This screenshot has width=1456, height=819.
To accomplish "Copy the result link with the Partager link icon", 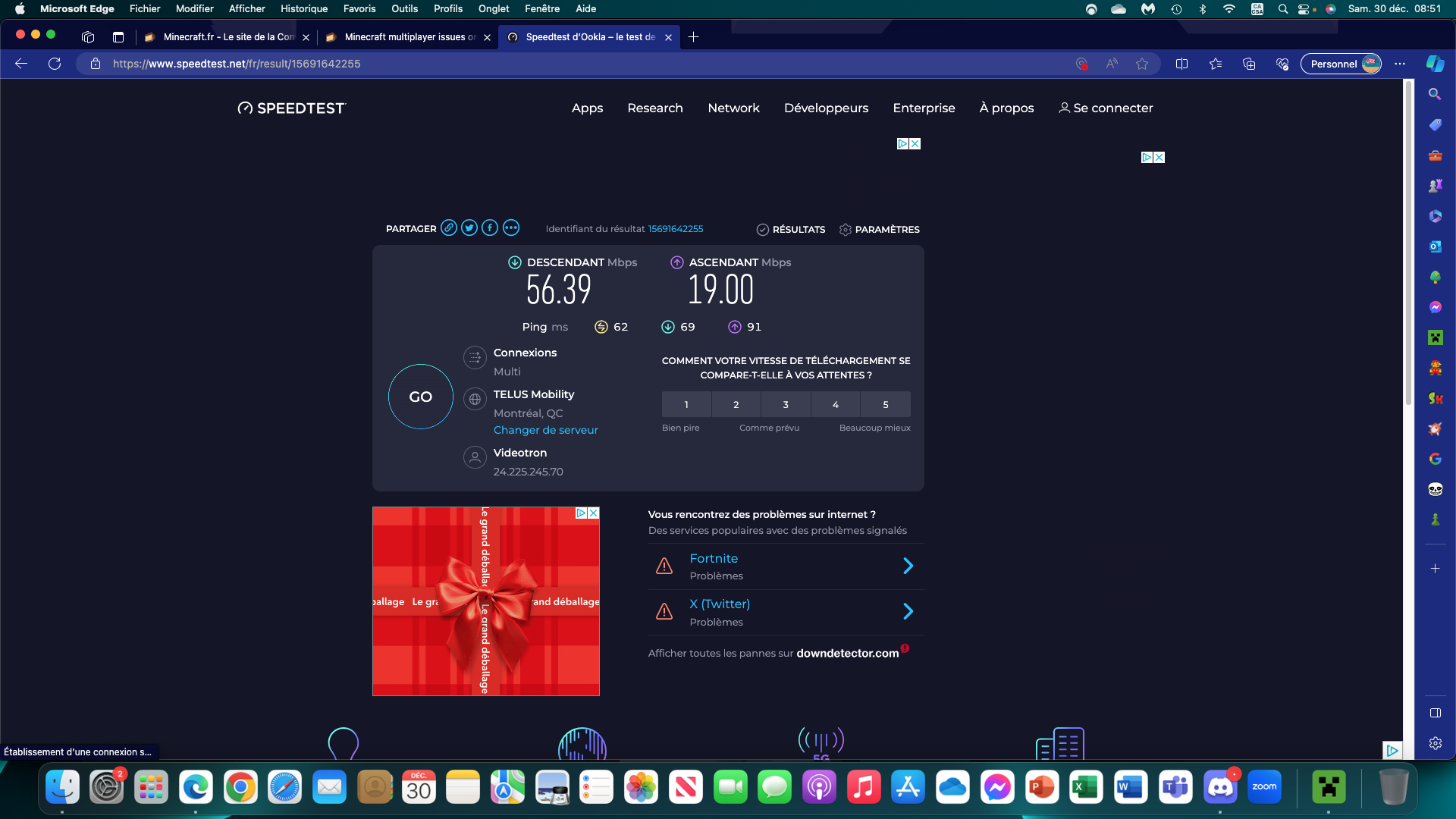I will click(449, 228).
